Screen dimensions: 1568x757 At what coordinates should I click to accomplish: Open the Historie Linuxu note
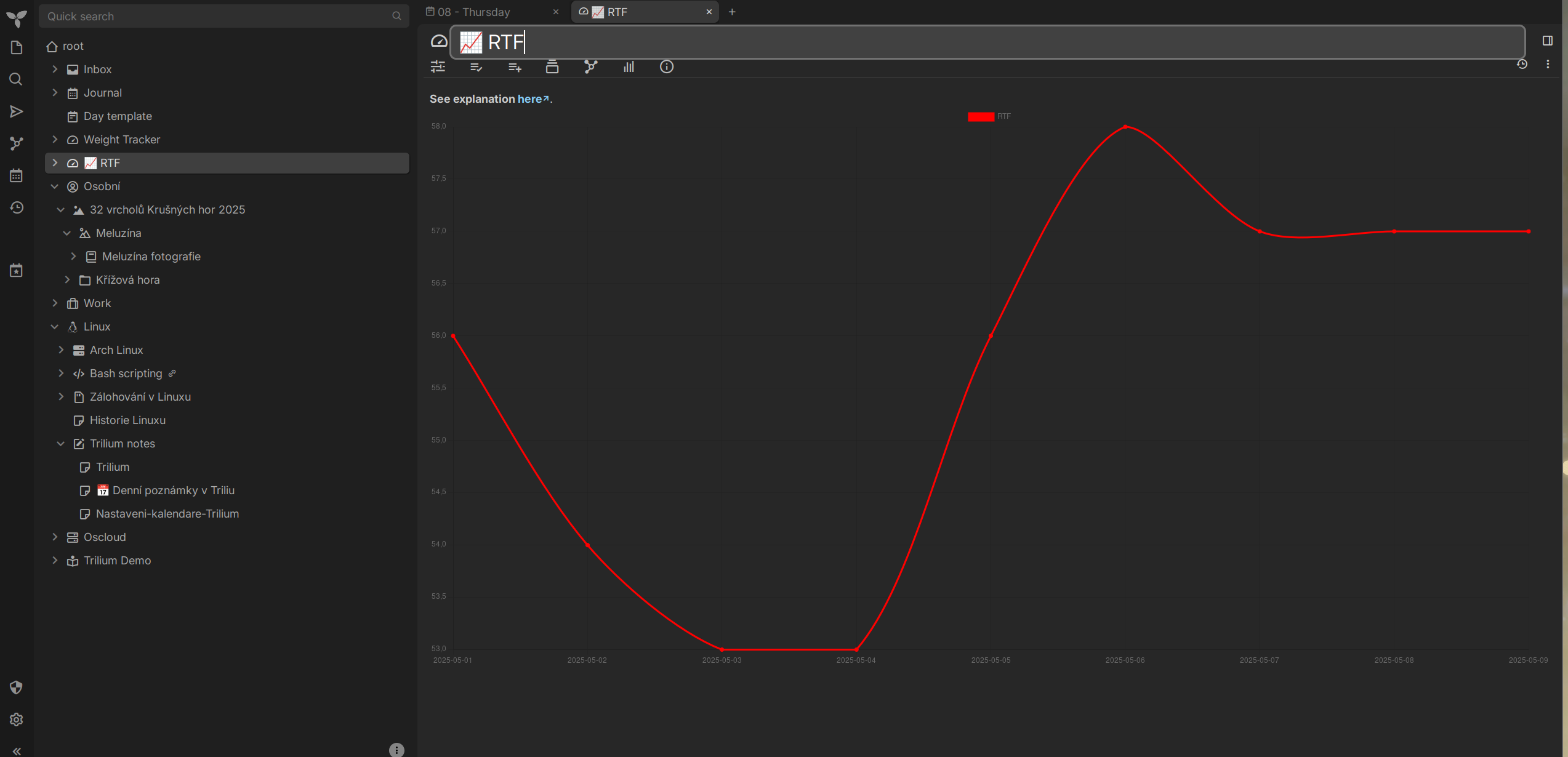click(x=127, y=420)
